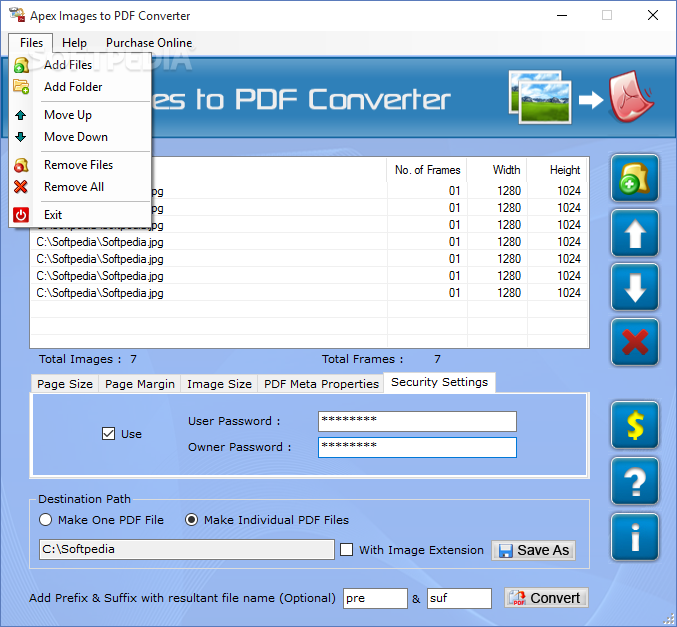Click the destination path C:\Softpedia field

coord(187,549)
